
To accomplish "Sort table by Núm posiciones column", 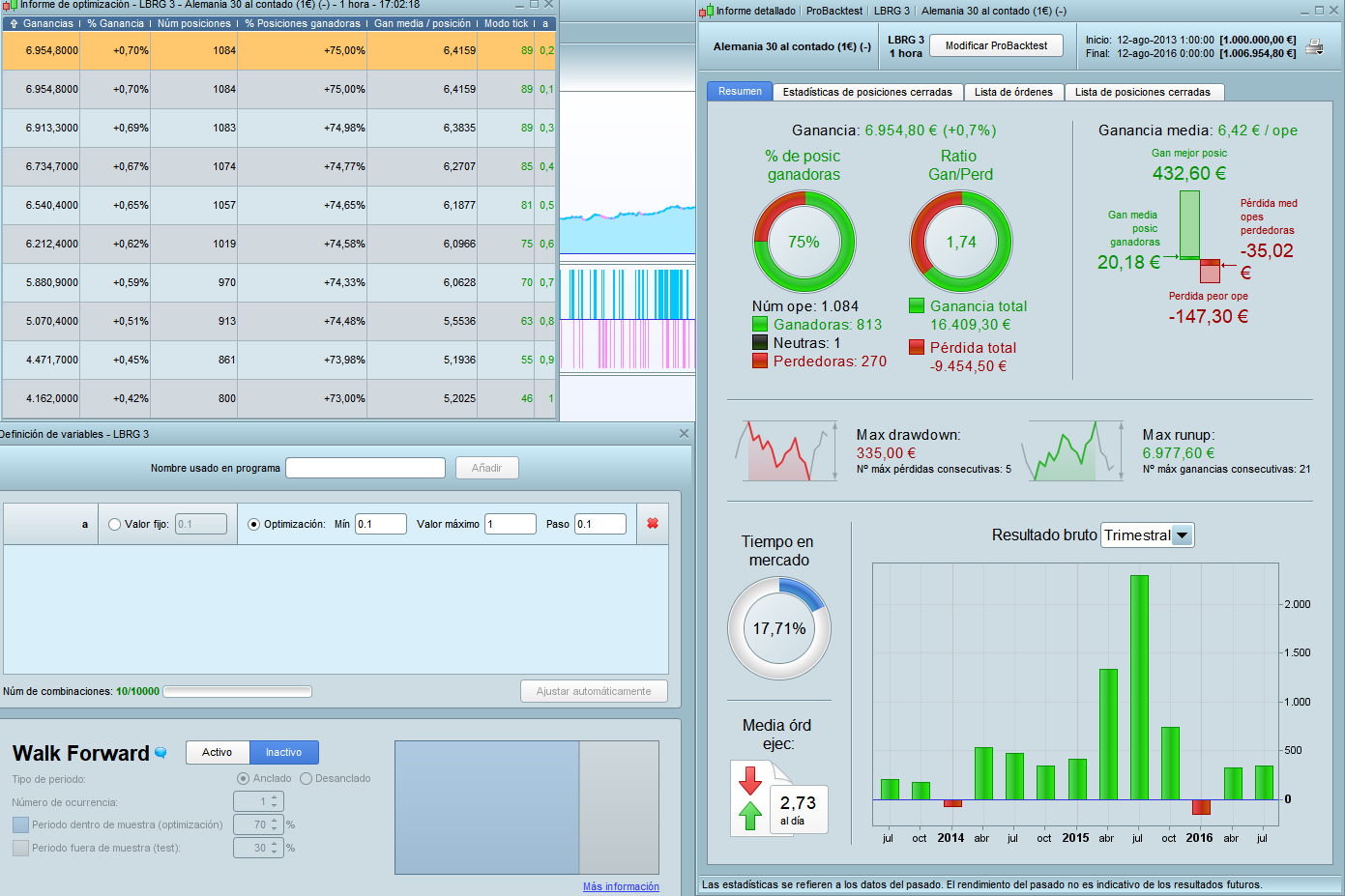I will tap(194, 23).
